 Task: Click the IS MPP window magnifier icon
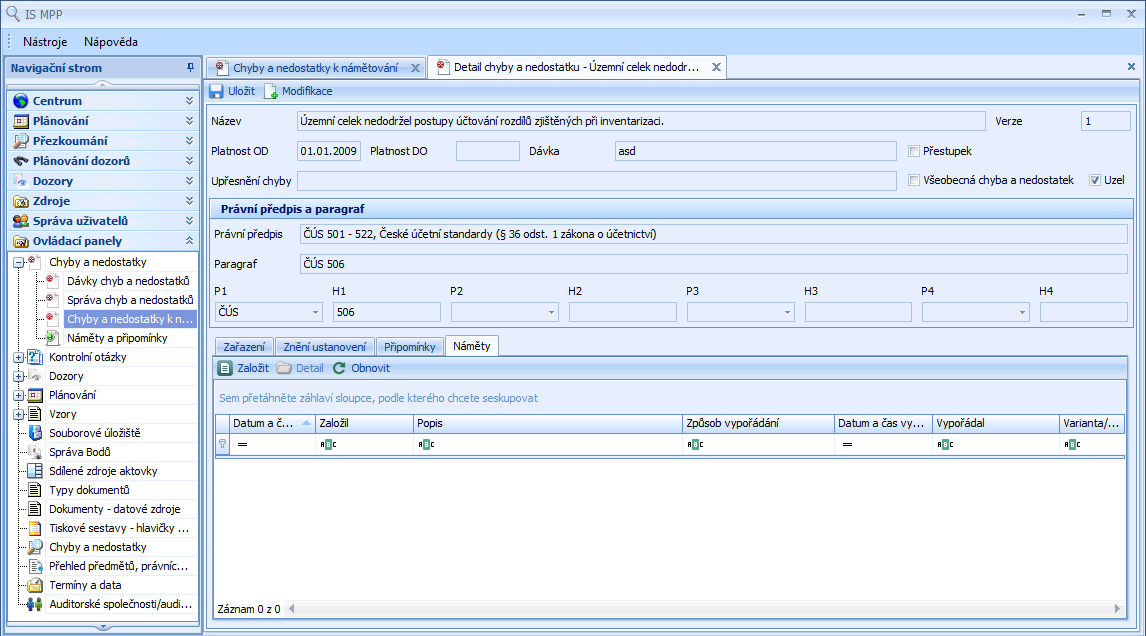tap(12, 14)
